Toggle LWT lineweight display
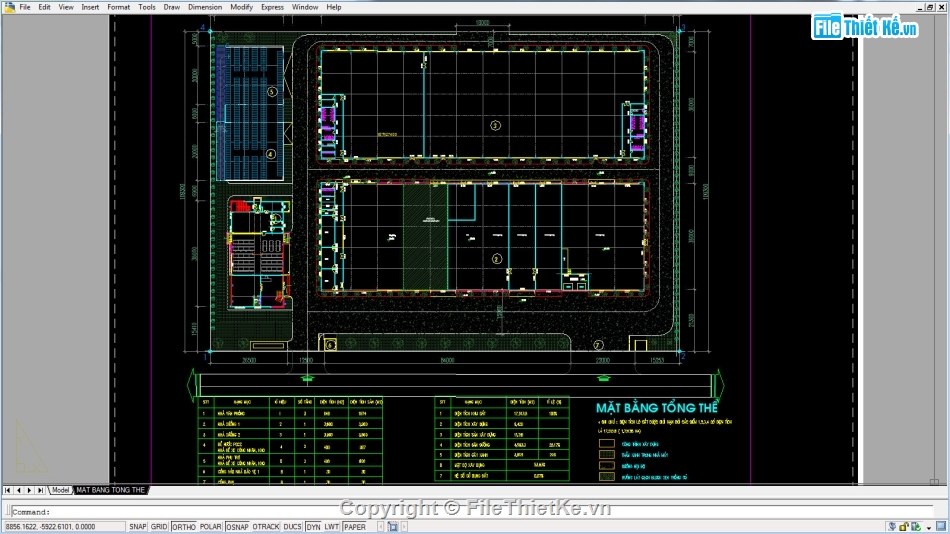950x534 pixels. click(331, 527)
